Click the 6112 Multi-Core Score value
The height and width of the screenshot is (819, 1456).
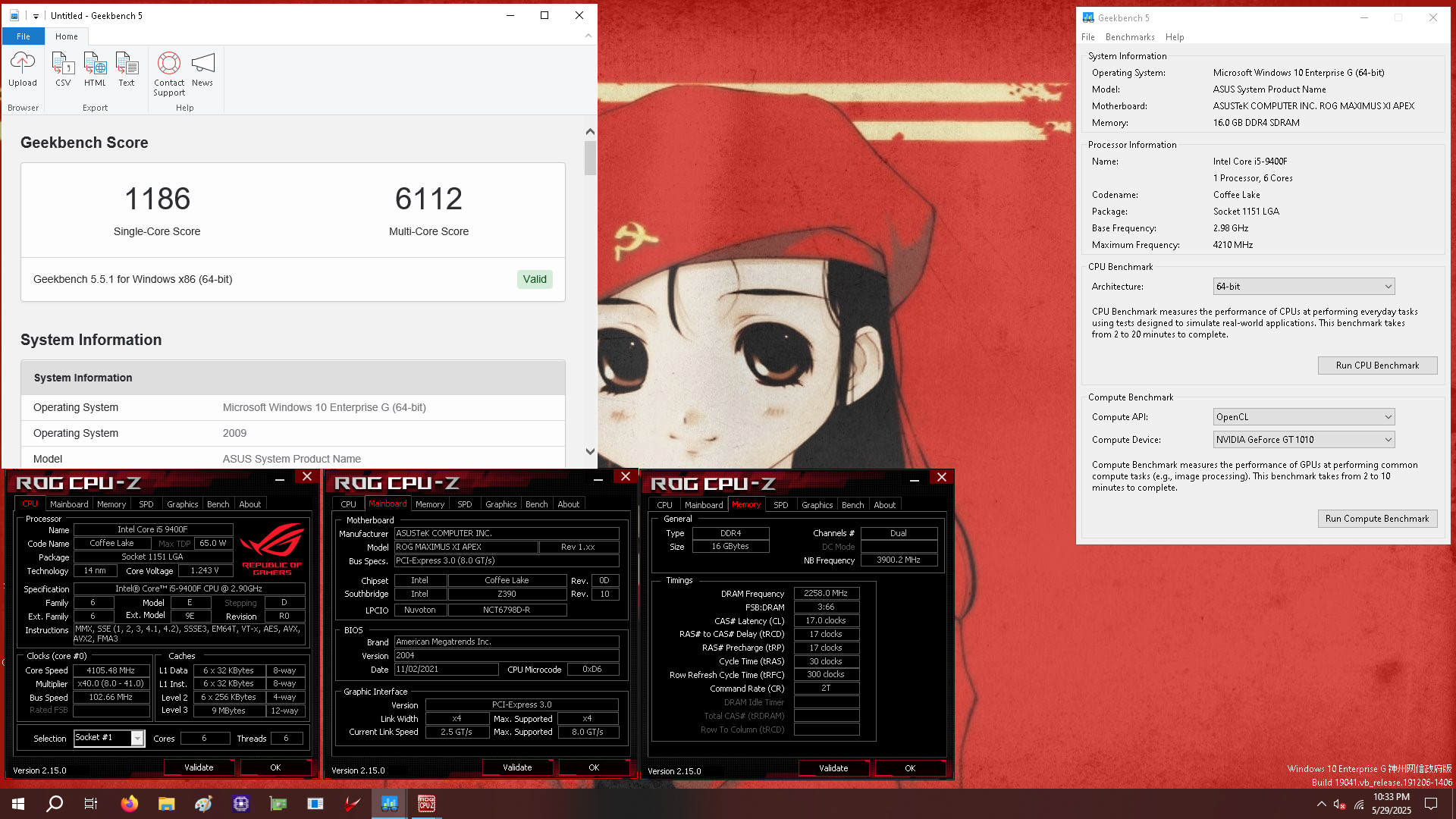[428, 199]
